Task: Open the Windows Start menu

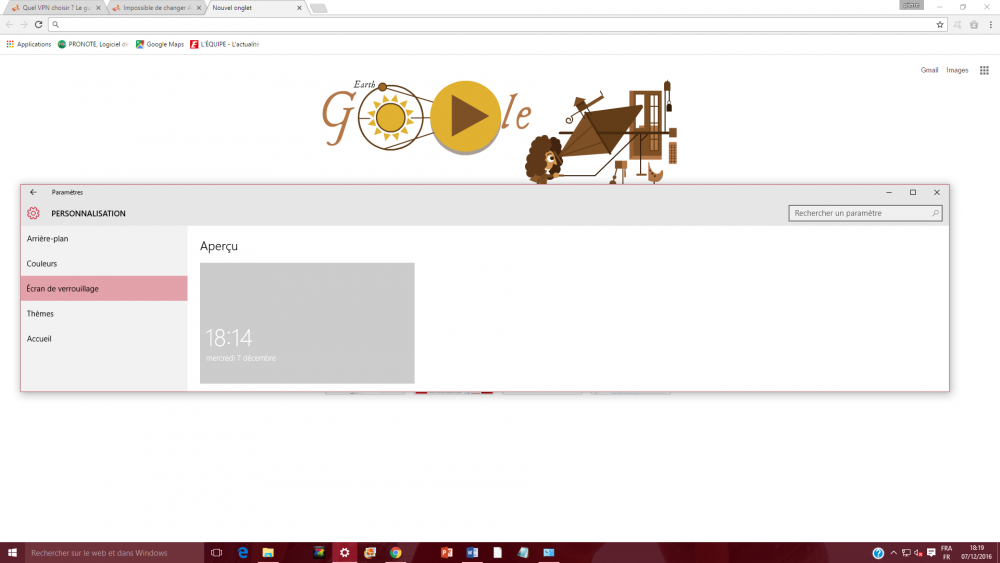Action: [12, 553]
